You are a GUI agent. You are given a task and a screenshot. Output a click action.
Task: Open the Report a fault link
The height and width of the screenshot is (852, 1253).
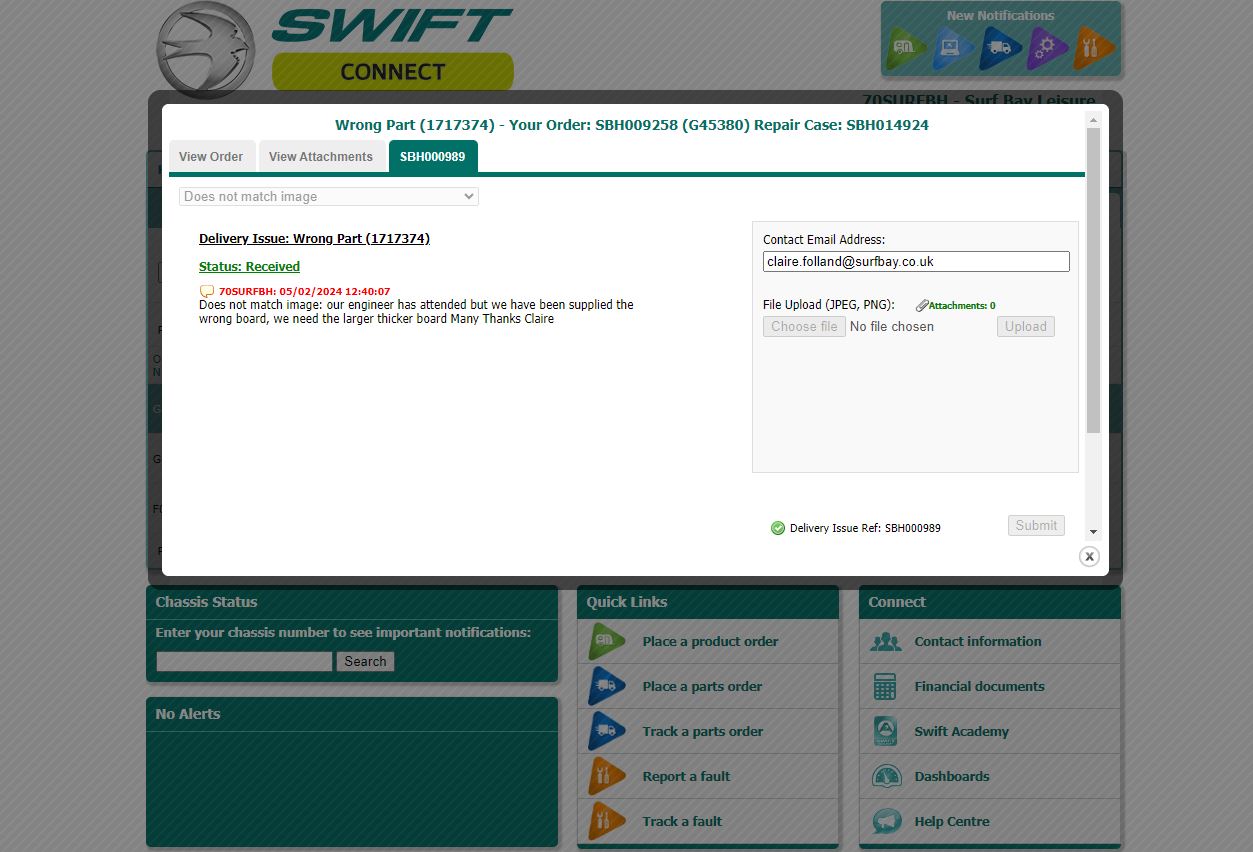pos(686,777)
